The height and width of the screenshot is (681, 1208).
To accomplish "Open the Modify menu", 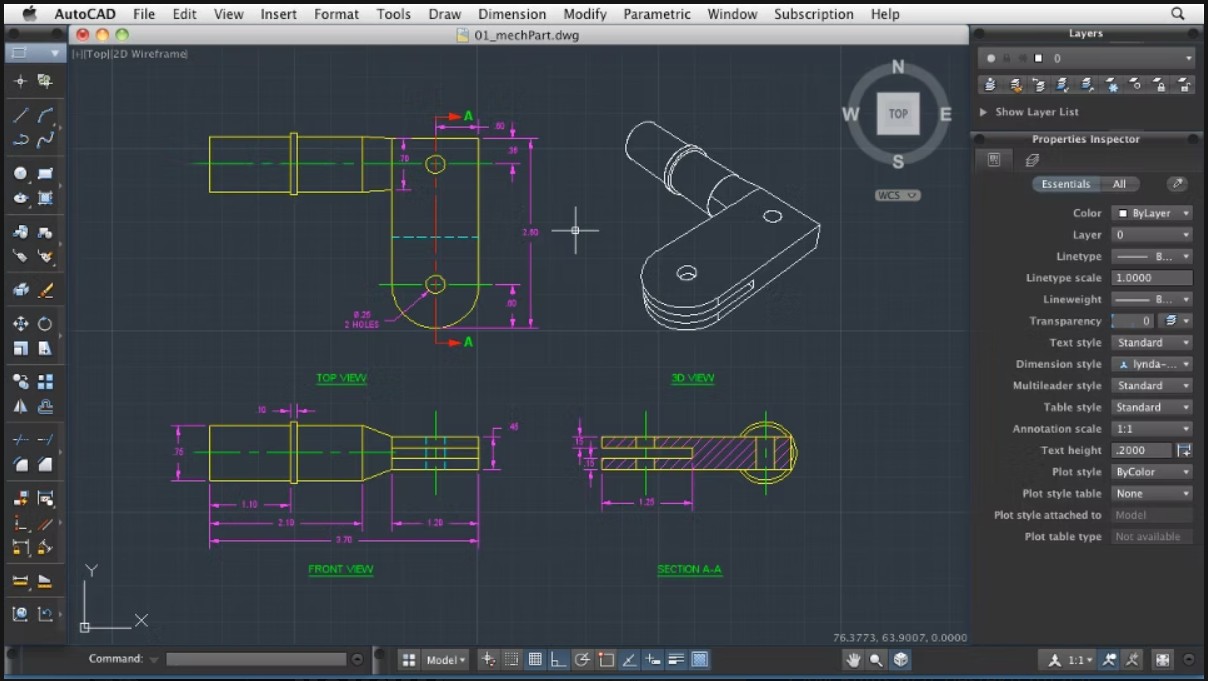I will [x=584, y=14].
